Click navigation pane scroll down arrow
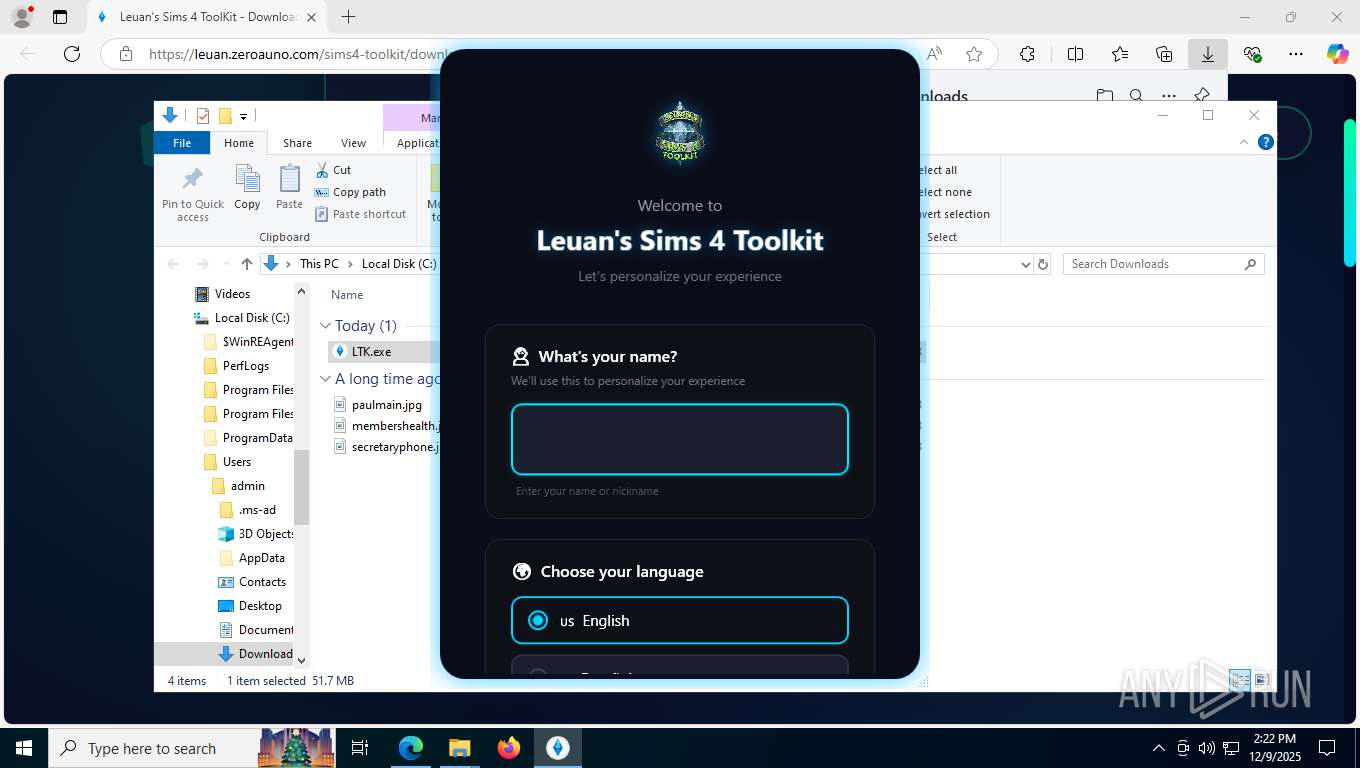The height and width of the screenshot is (768, 1360). coord(301,661)
